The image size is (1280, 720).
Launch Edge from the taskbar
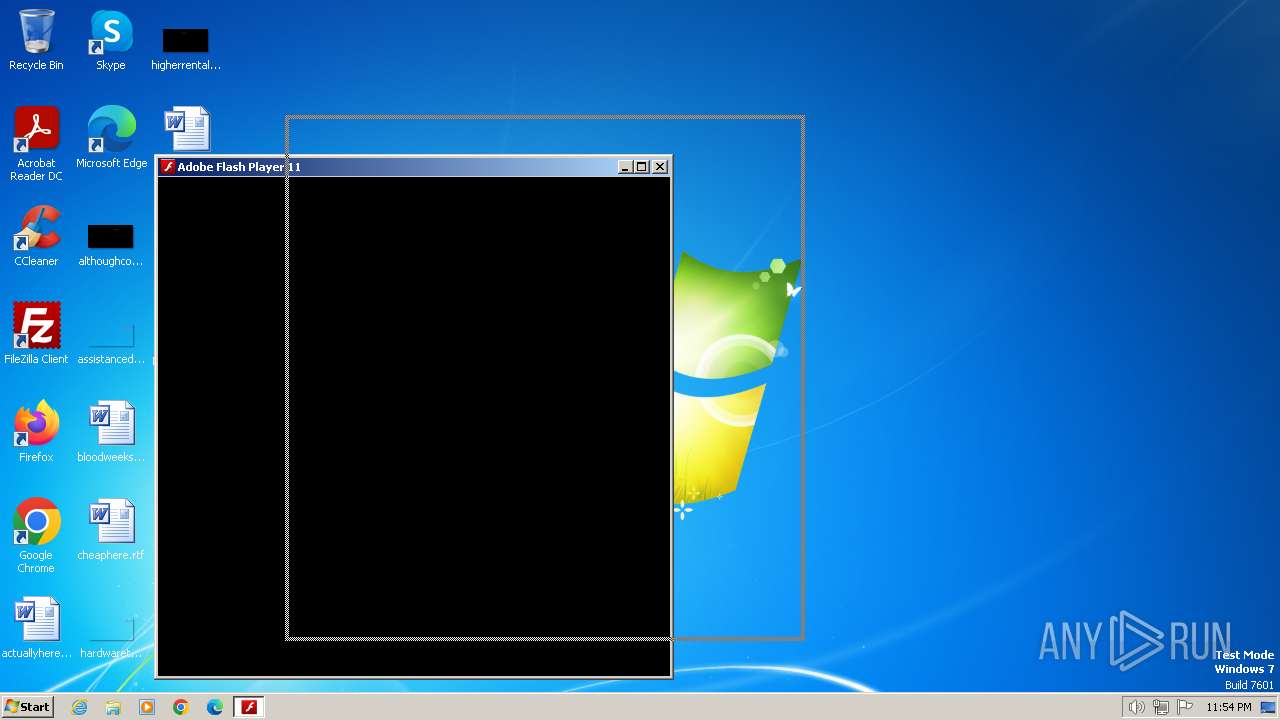215,707
